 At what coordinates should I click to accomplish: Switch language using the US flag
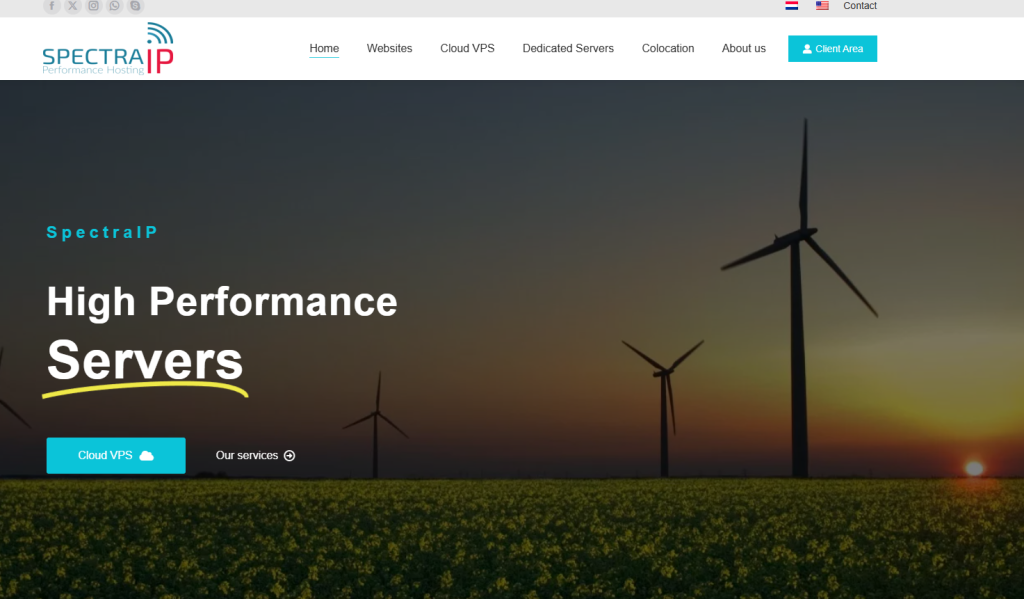click(822, 6)
